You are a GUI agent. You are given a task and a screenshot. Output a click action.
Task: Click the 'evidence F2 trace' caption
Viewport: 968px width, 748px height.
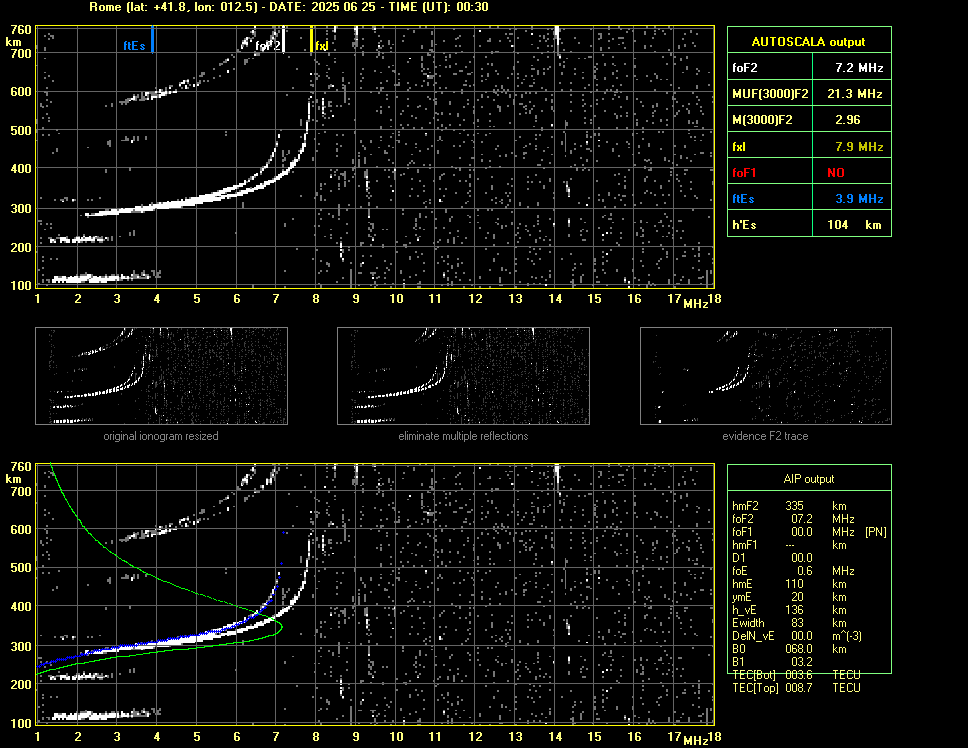click(x=765, y=436)
